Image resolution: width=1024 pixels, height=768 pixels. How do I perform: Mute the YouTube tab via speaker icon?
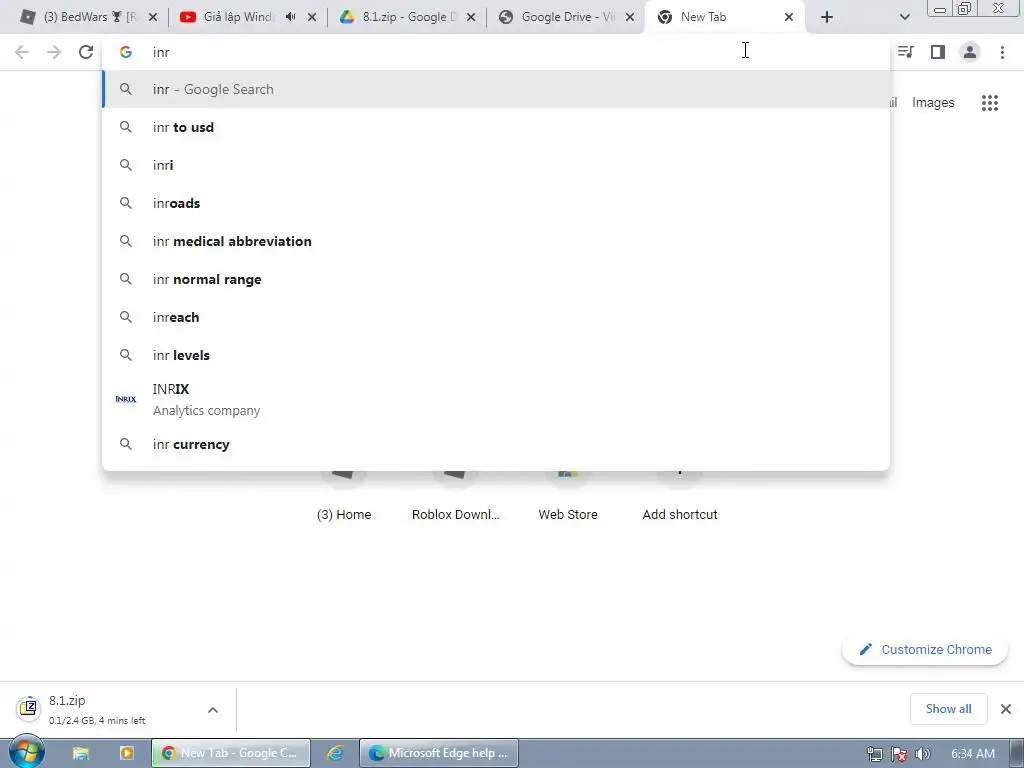pos(291,17)
